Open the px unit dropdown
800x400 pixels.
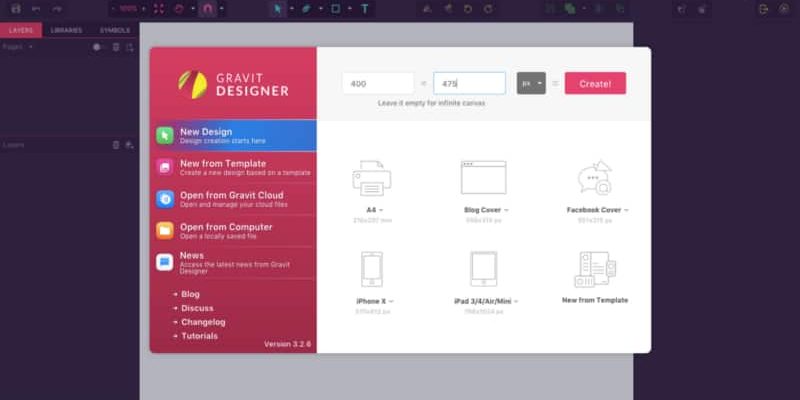tap(531, 83)
